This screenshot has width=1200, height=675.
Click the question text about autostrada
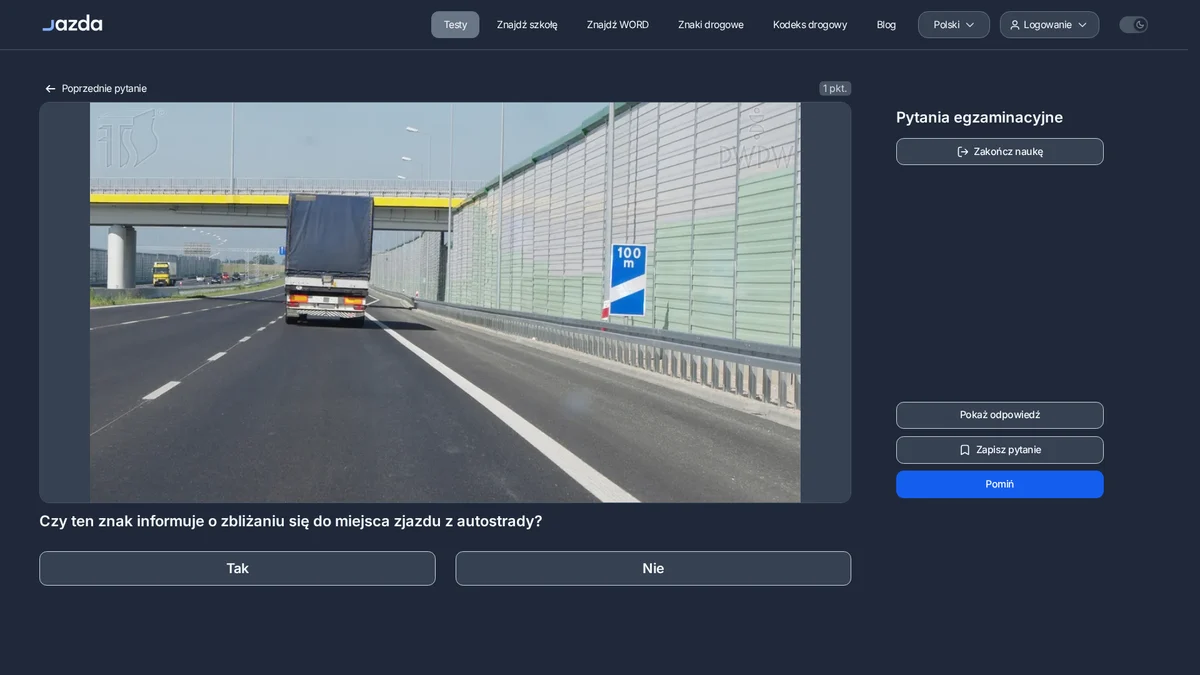pos(291,521)
